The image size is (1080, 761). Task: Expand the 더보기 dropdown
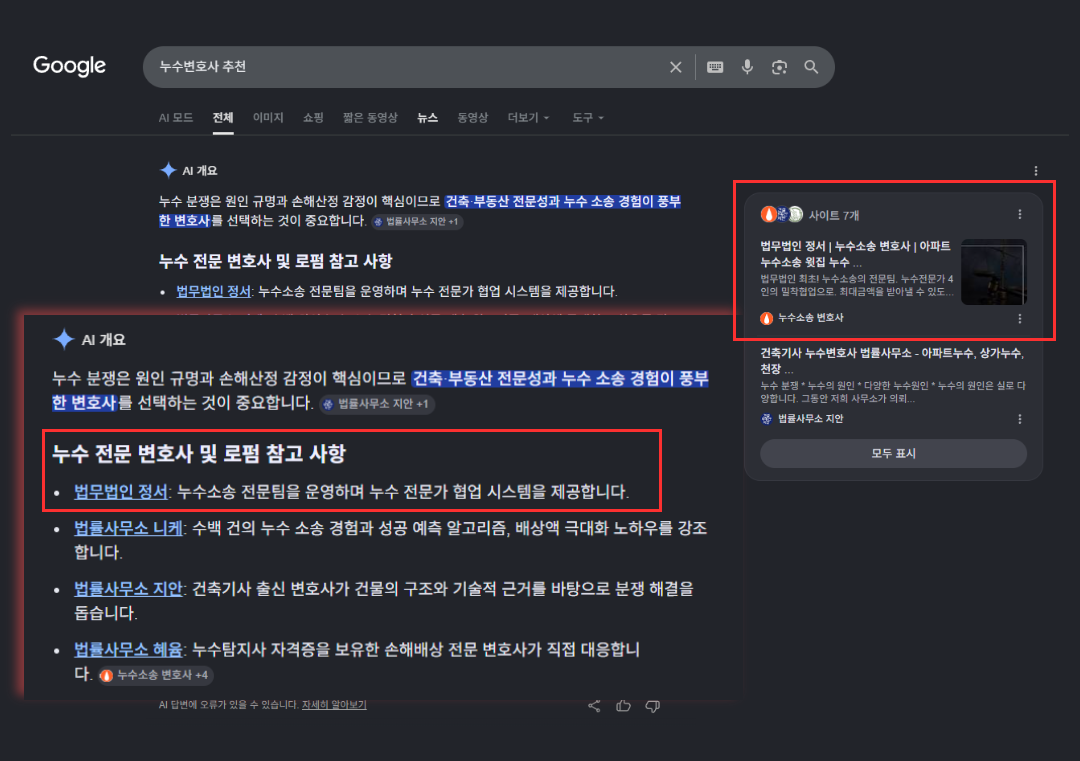click(528, 118)
